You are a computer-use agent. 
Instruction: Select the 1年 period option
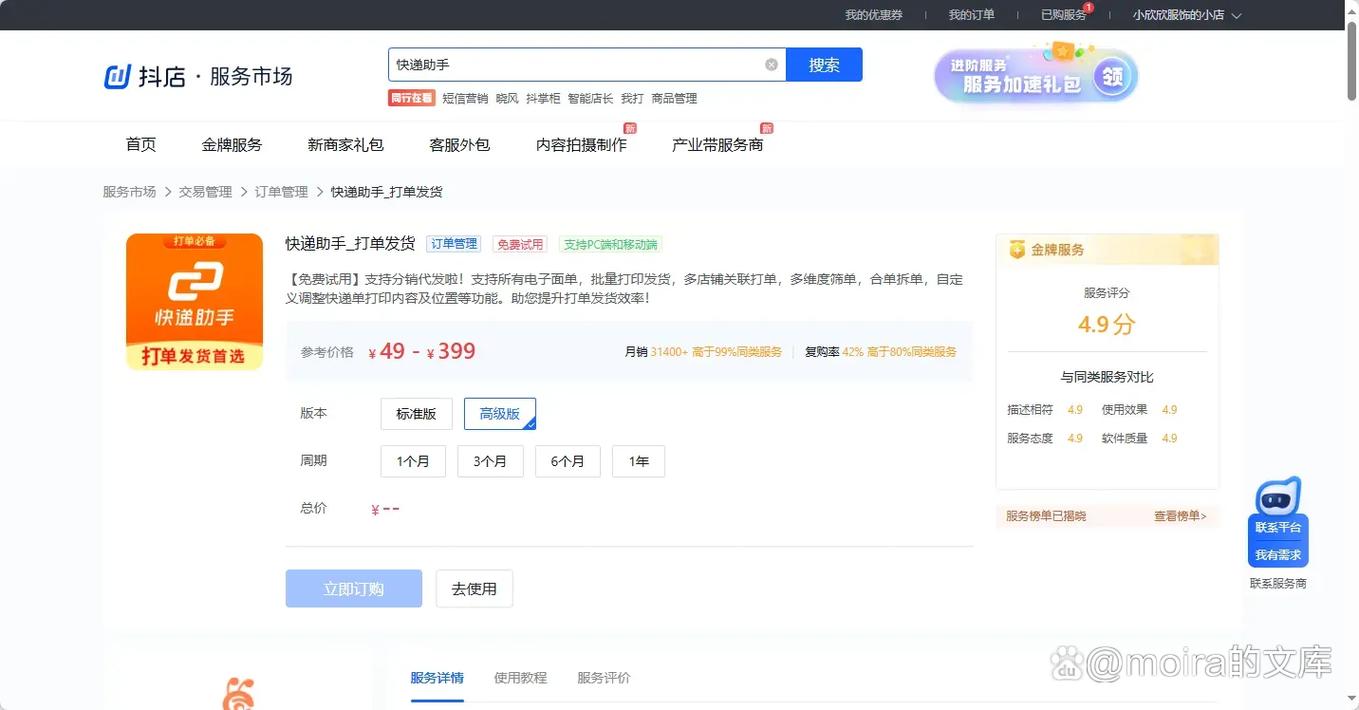[639, 461]
